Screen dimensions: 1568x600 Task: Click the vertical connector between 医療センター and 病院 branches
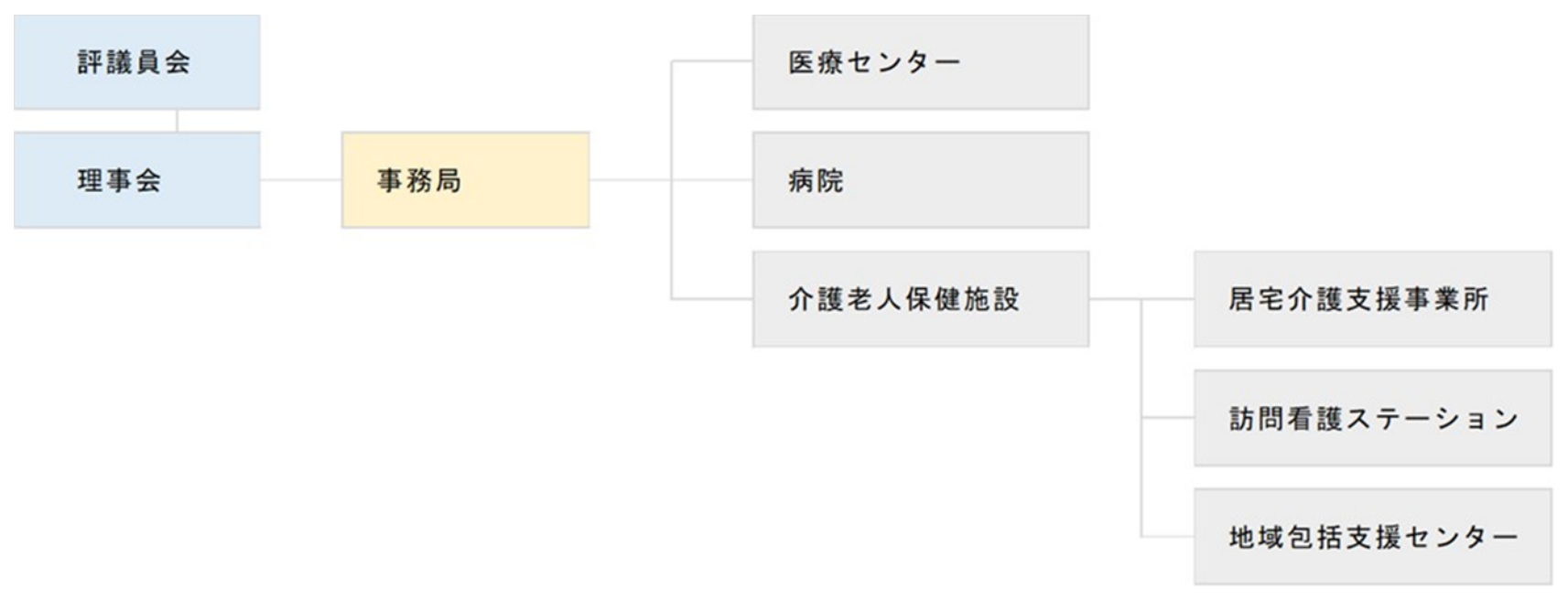(x=672, y=121)
